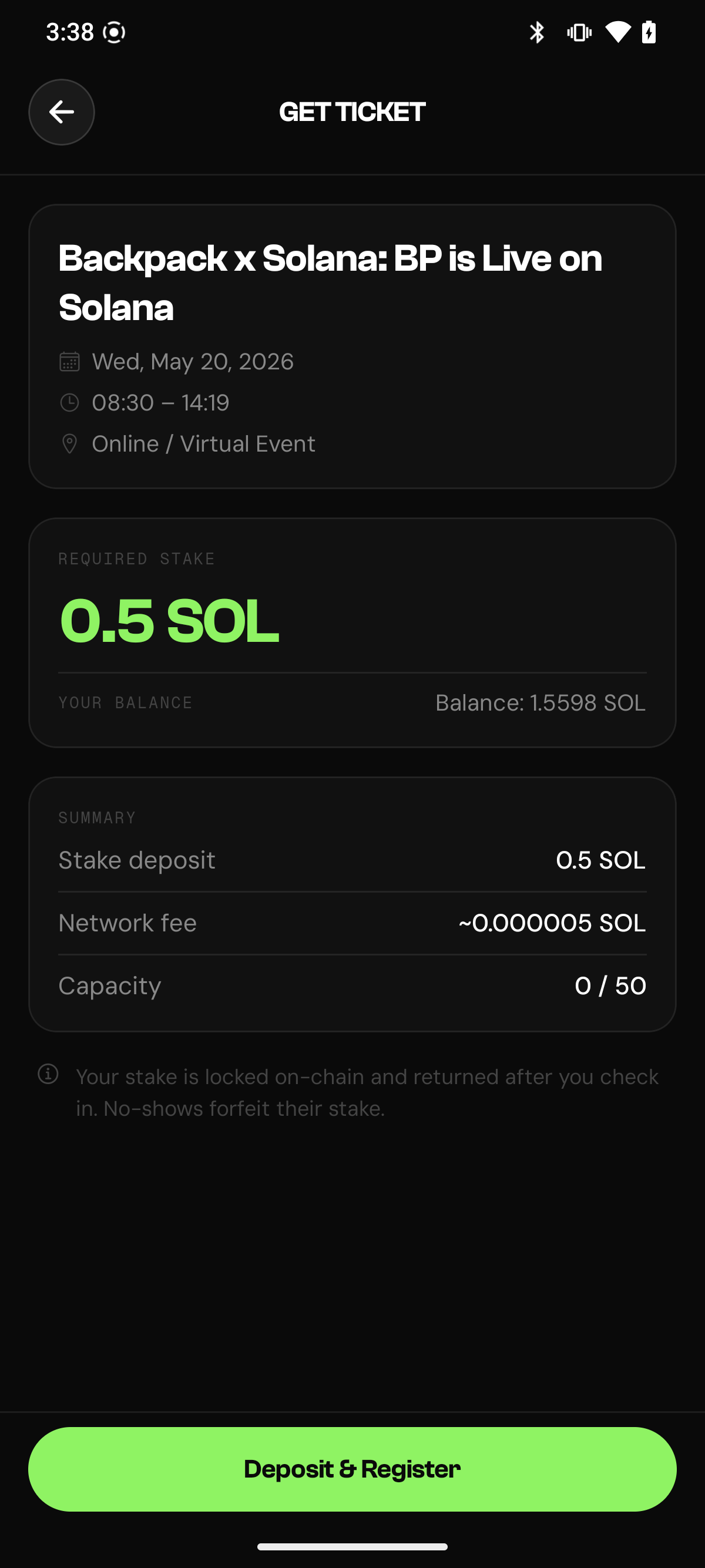Tap the vibrate mode status icon

(x=579, y=32)
